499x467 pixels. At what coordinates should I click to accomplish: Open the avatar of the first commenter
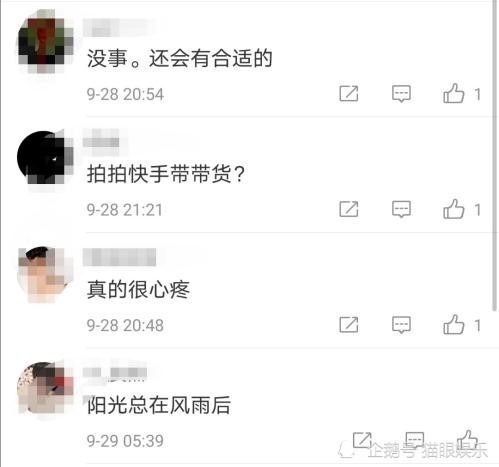(46, 41)
